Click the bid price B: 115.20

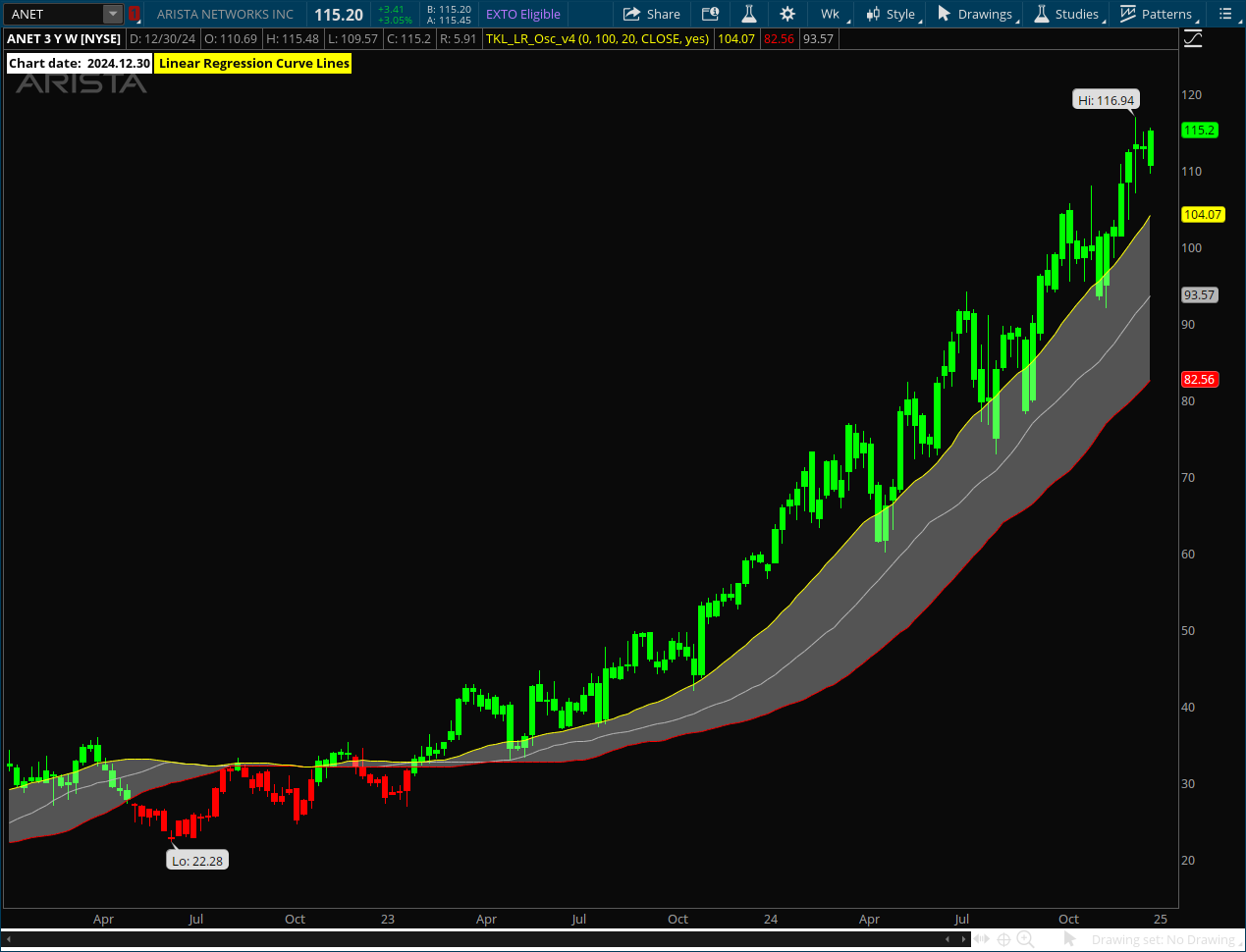pyautogui.click(x=449, y=9)
